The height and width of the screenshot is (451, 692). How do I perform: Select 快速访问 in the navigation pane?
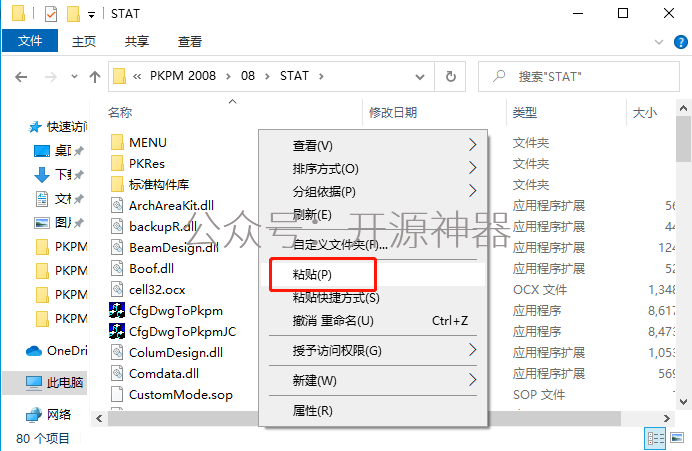[58, 127]
